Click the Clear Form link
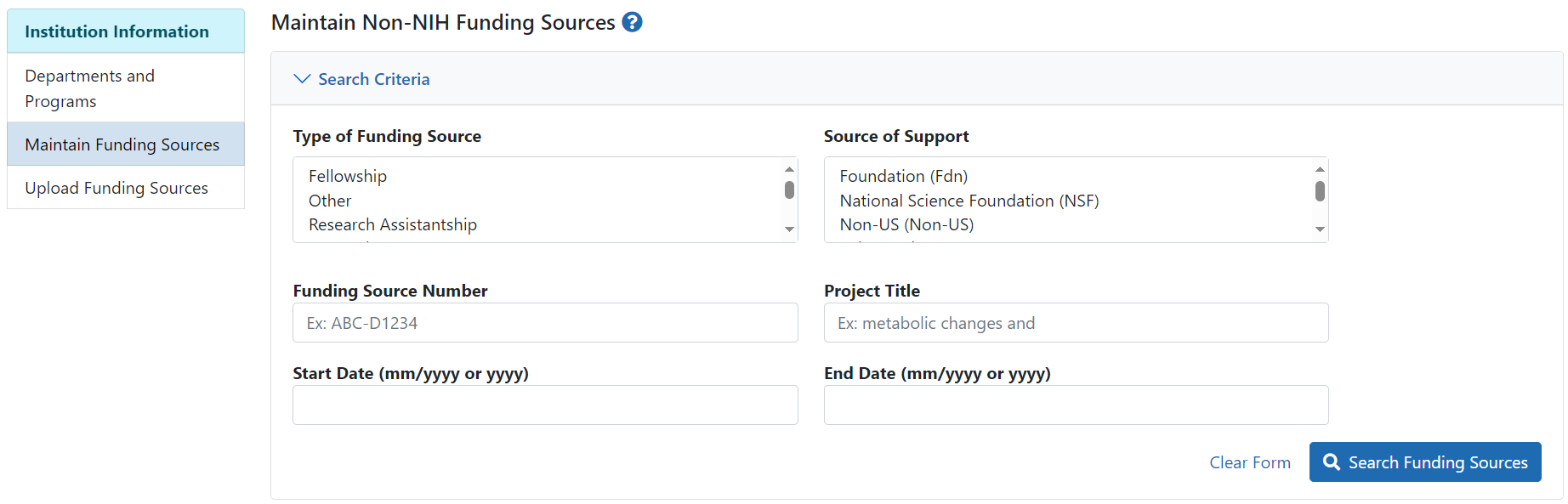 point(1250,462)
